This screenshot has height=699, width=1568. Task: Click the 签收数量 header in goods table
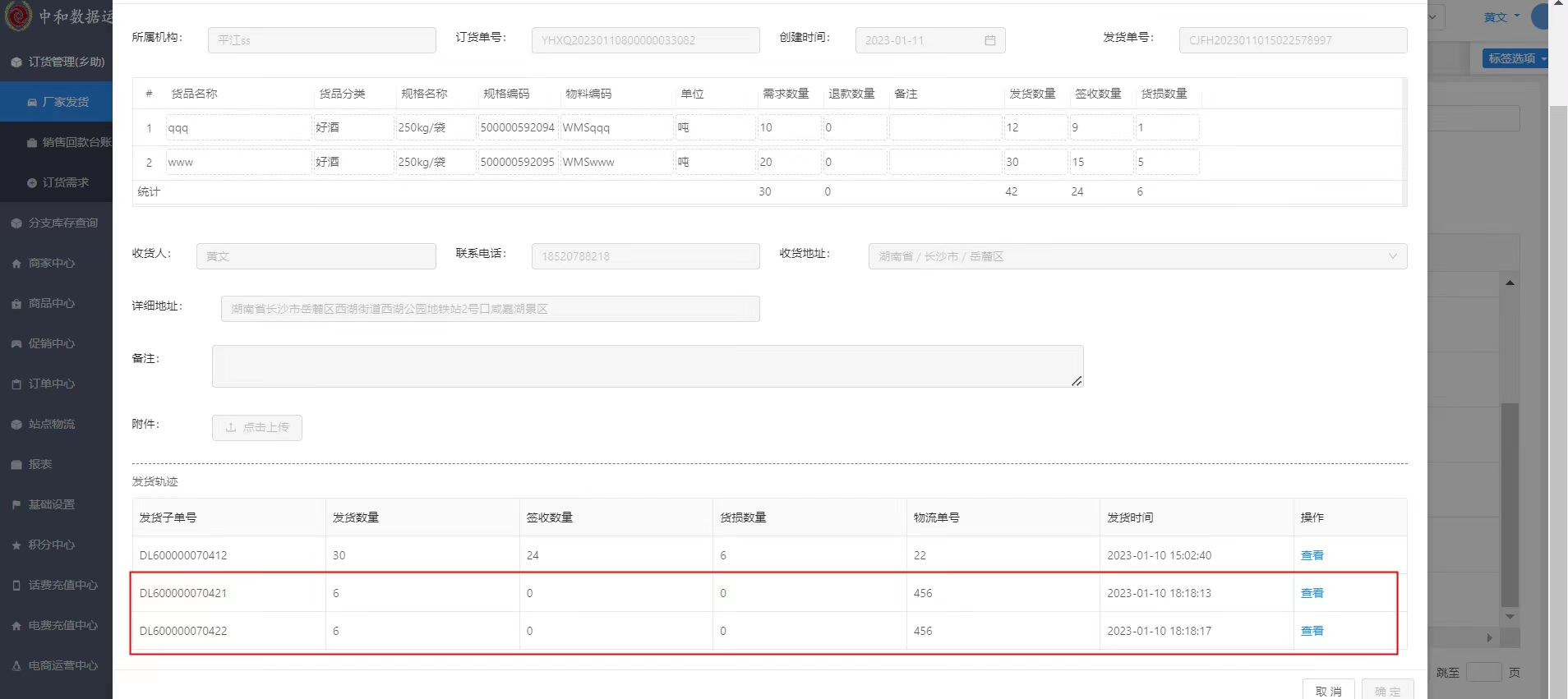pyautogui.click(x=1098, y=94)
